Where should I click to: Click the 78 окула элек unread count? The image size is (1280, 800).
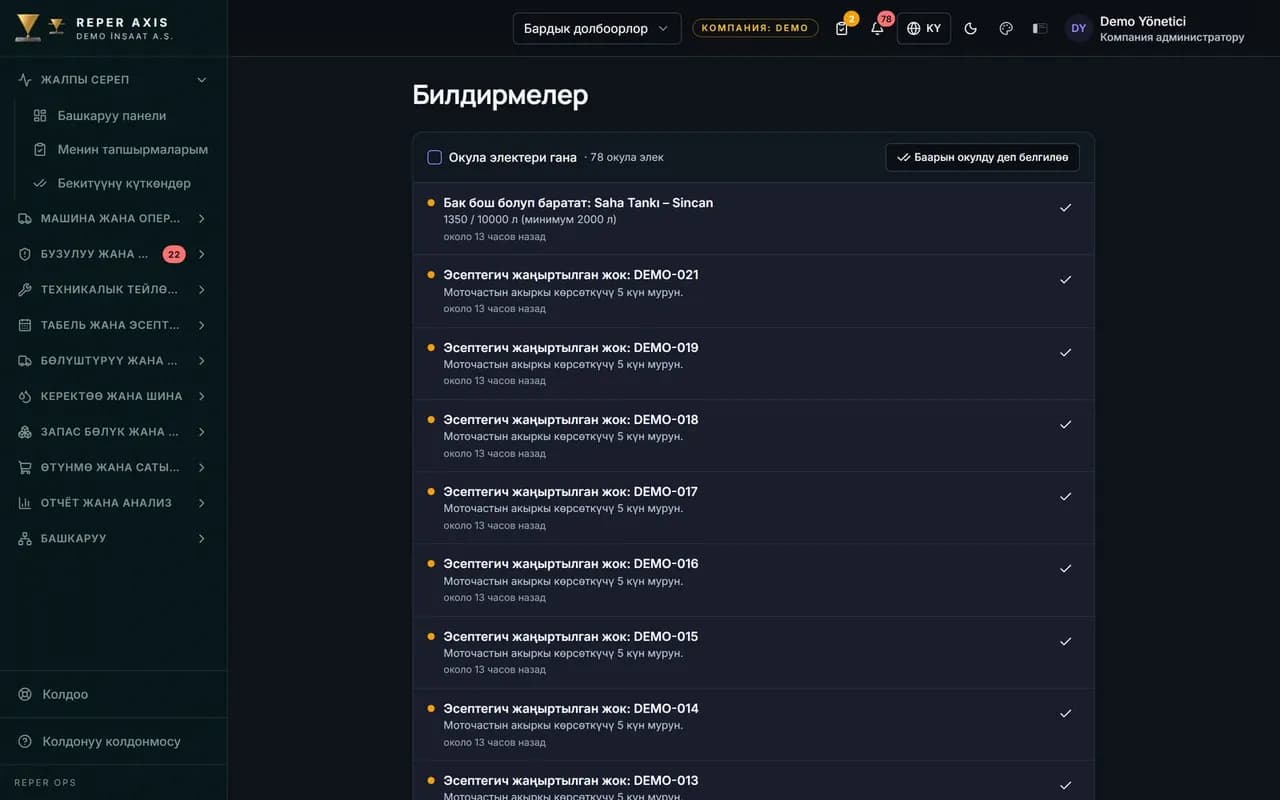[626, 157]
